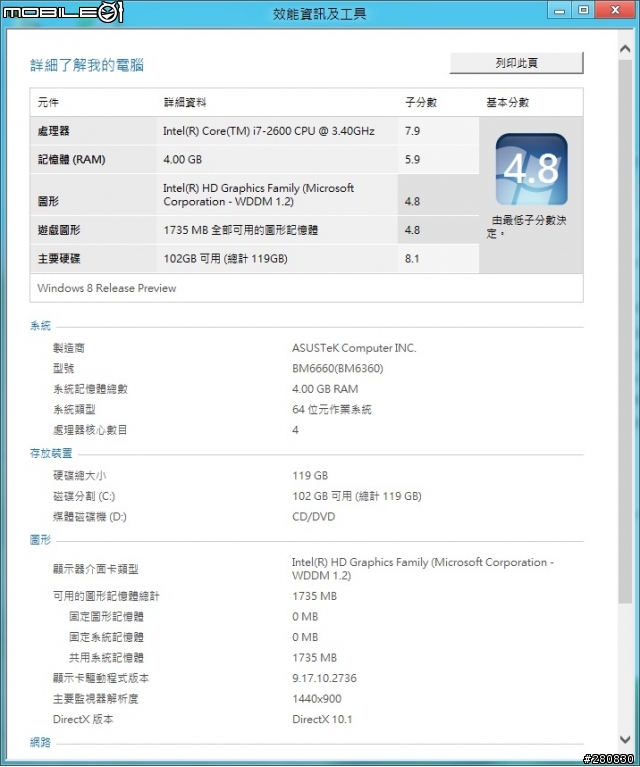
Task: Click the vertical scrollbar thumb
Action: pos(625,331)
